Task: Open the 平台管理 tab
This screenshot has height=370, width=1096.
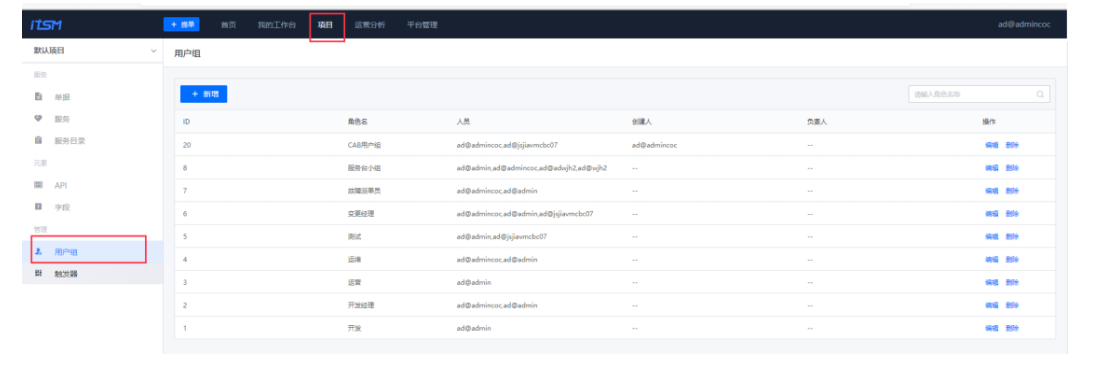Action: tap(422, 24)
